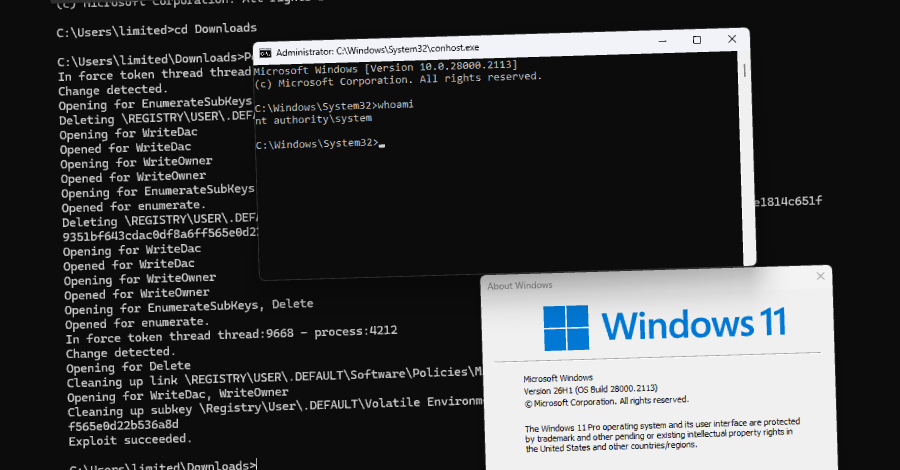Screen dimensions: 900x470
Task: Click 'Microsoft Windows [Version 10.0.28000.2113]' line
Action: tap(385, 68)
